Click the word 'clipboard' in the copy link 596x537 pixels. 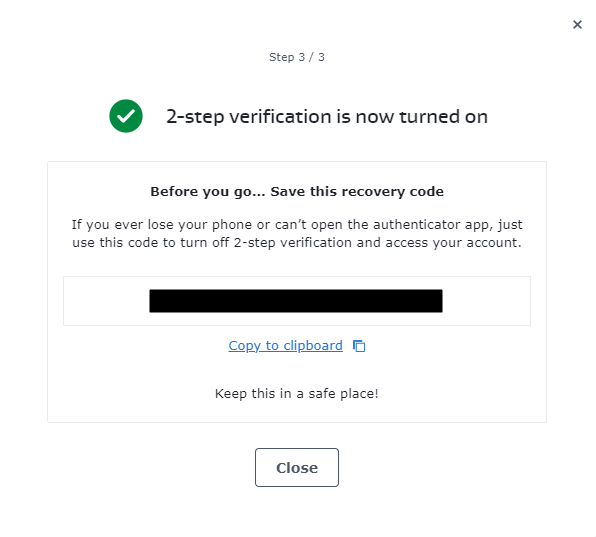pos(313,346)
